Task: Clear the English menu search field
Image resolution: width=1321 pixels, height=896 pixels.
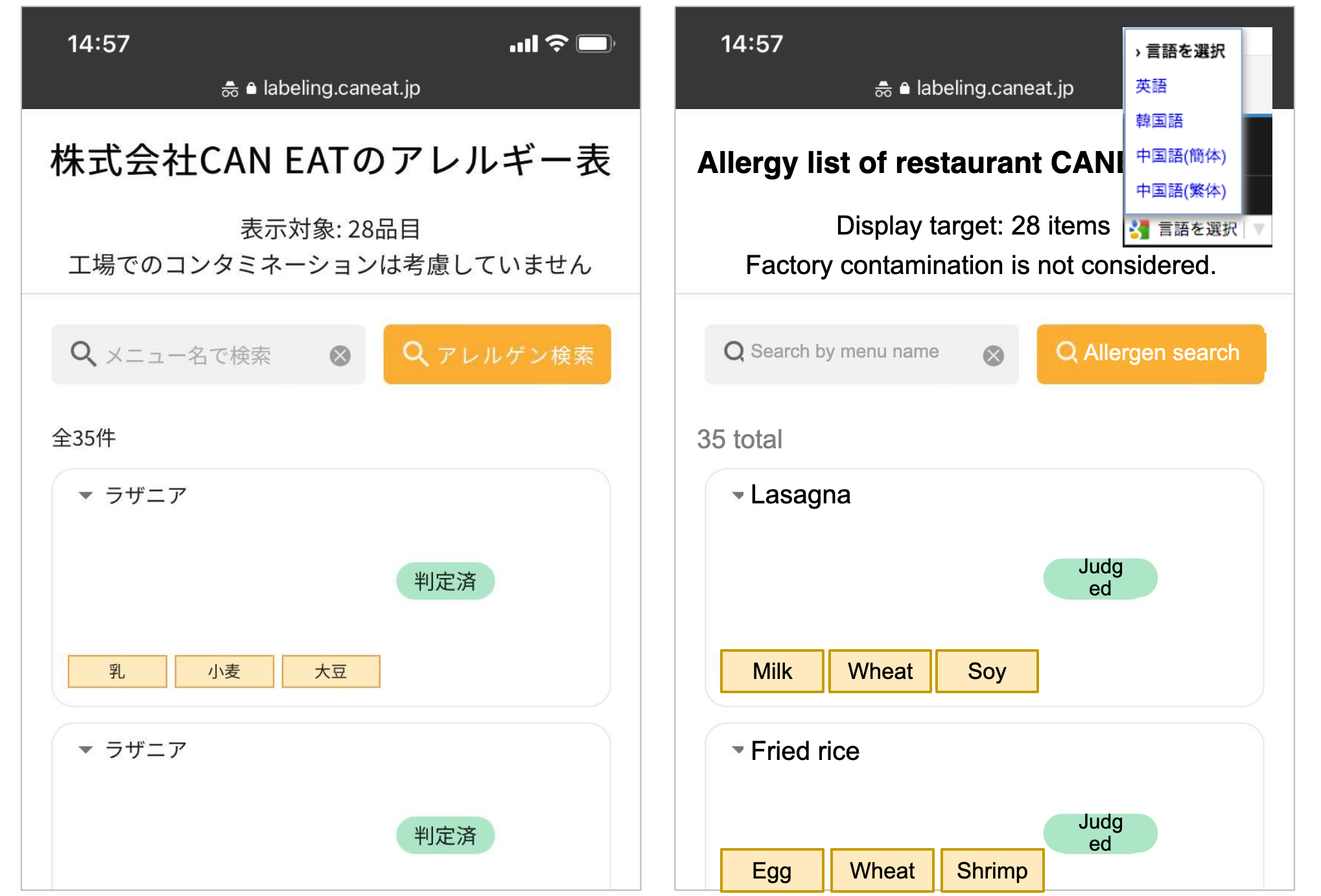Action: point(993,355)
